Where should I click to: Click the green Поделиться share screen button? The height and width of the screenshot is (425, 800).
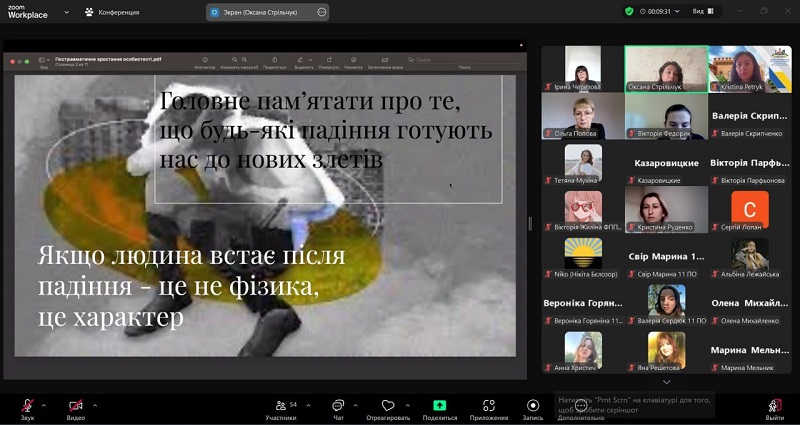pos(440,410)
